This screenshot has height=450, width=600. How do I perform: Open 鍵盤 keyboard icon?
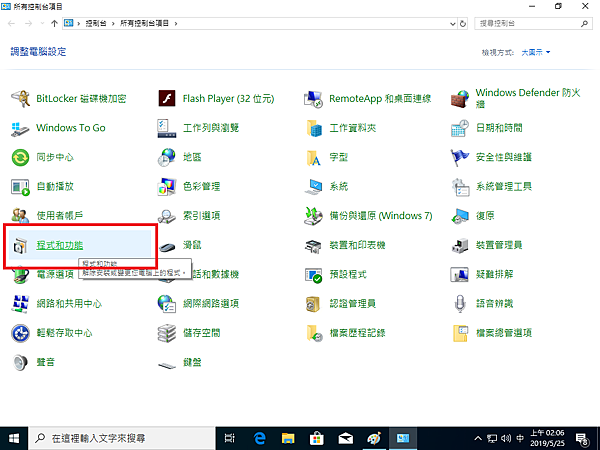(167, 365)
